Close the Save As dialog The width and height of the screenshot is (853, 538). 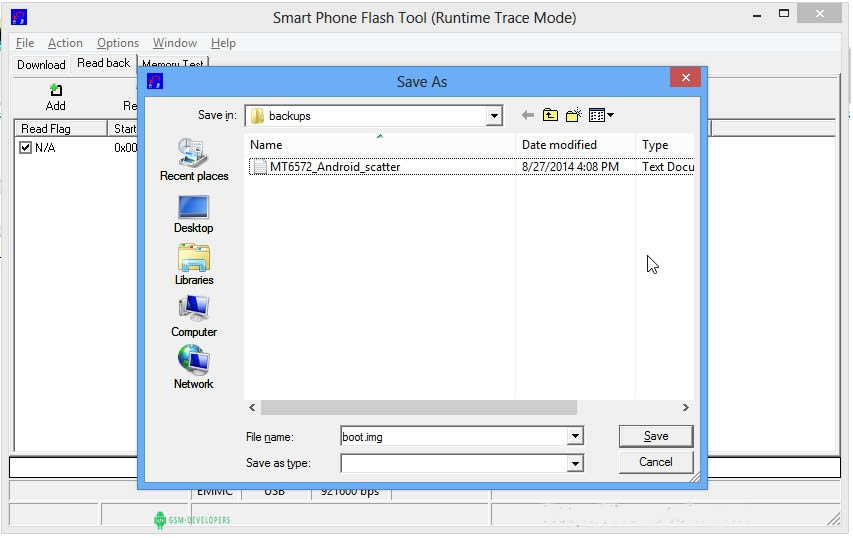click(685, 78)
